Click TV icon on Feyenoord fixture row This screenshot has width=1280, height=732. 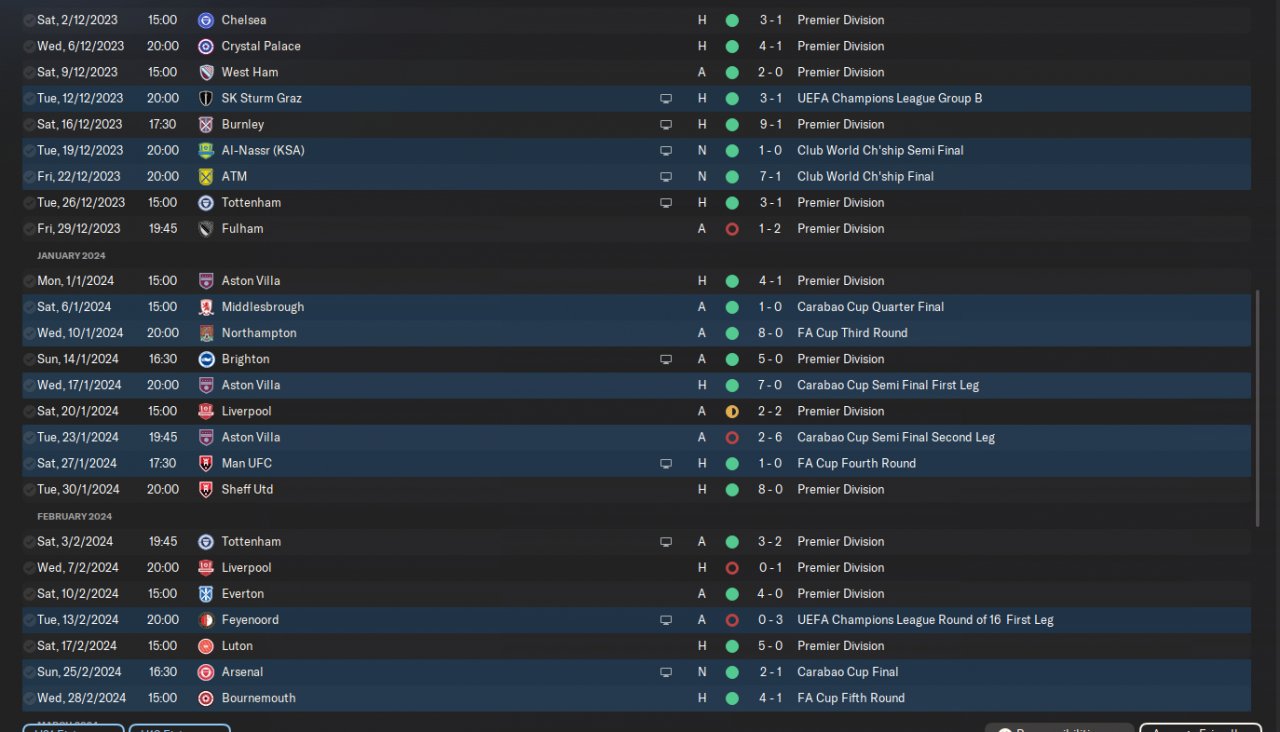[x=666, y=620]
